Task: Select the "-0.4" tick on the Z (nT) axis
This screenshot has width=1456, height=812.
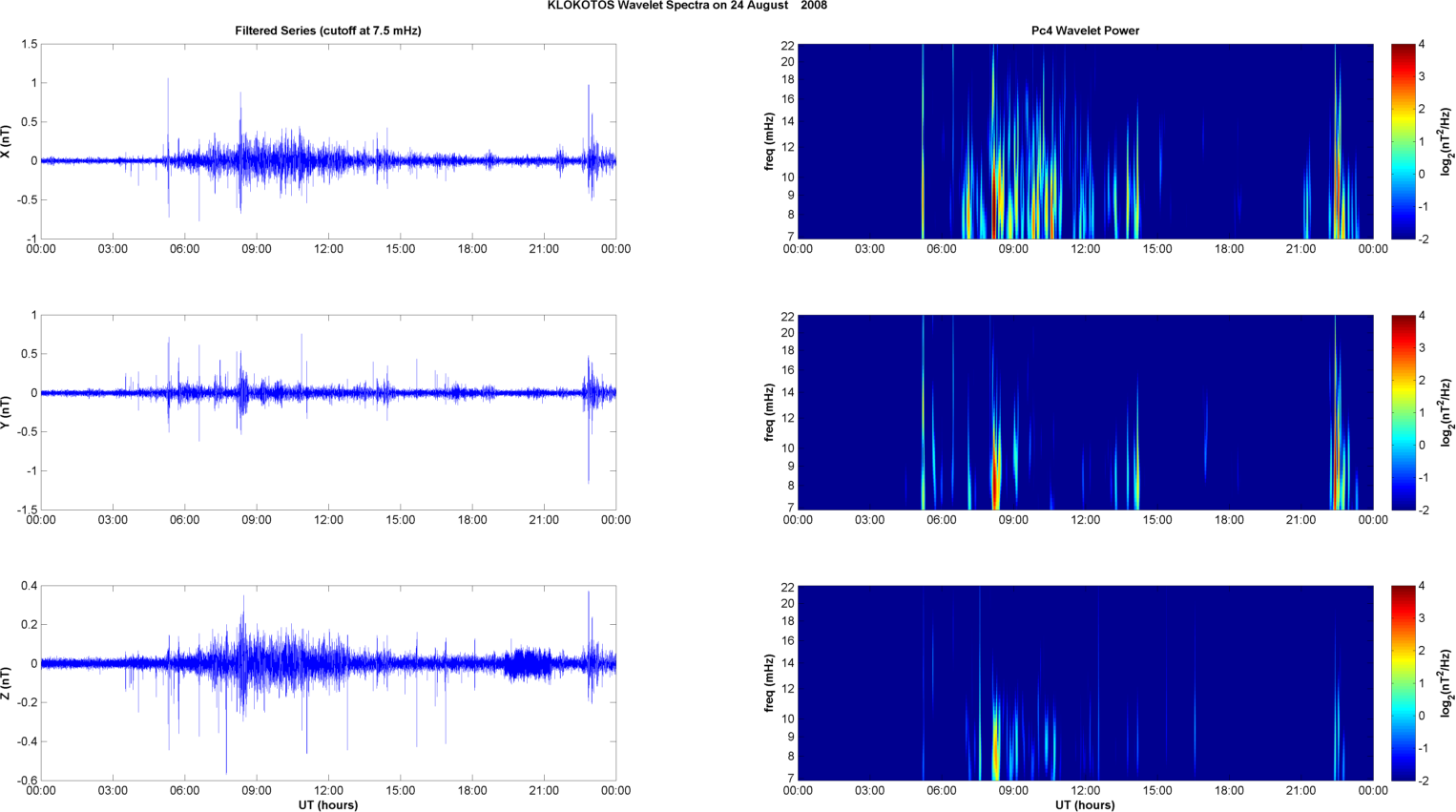Action: (x=27, y=741)
